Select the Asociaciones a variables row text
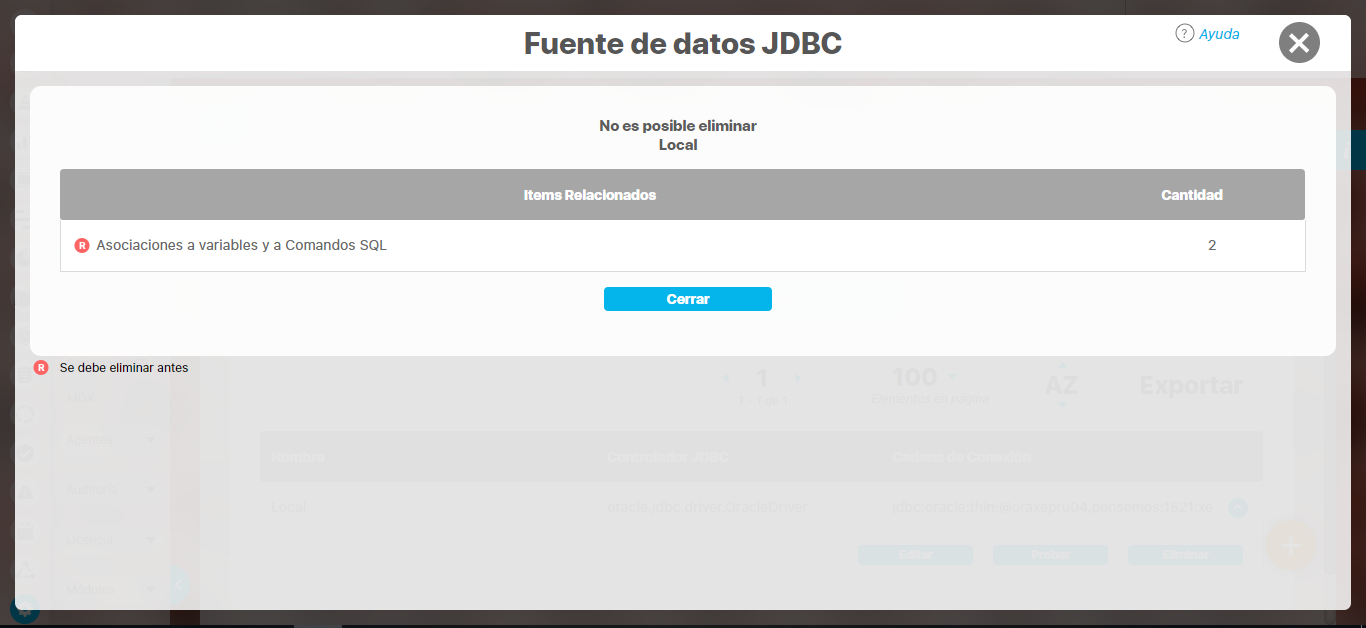The height and width of the screenshot is (628, 1366). (241, 245)
